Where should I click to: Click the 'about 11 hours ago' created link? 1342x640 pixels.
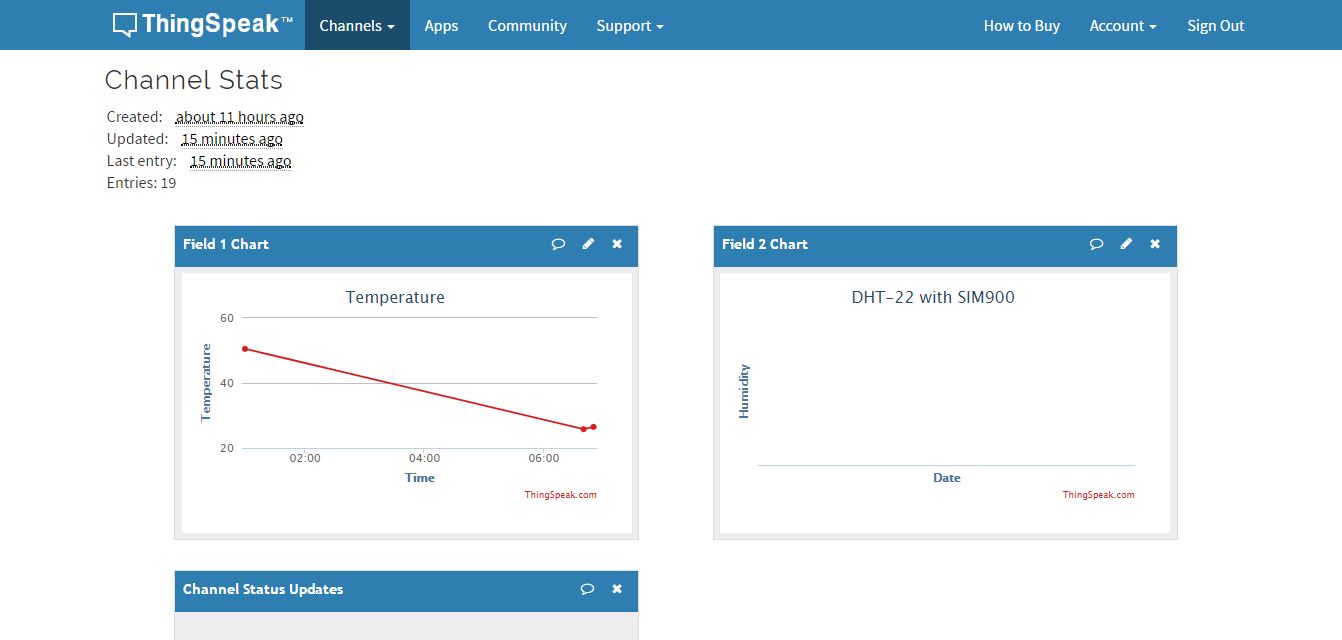click(239, 116)
